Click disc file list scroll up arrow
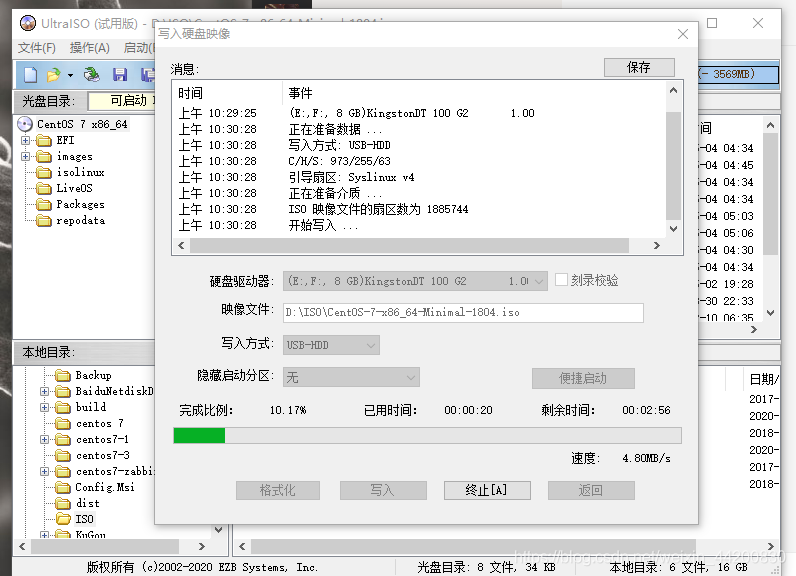This screenshot has width=796, height=576. click(x=770, y=125)
